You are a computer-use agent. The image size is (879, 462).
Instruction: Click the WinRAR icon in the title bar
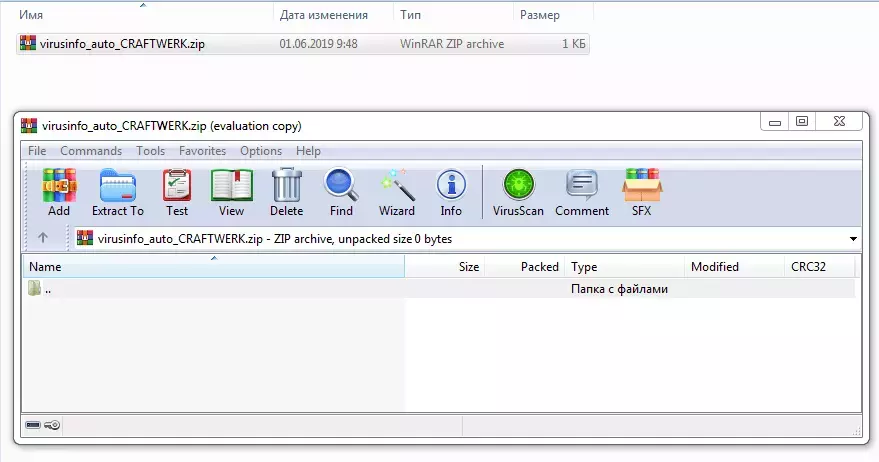pyautogui.click(x=29, y=125)
